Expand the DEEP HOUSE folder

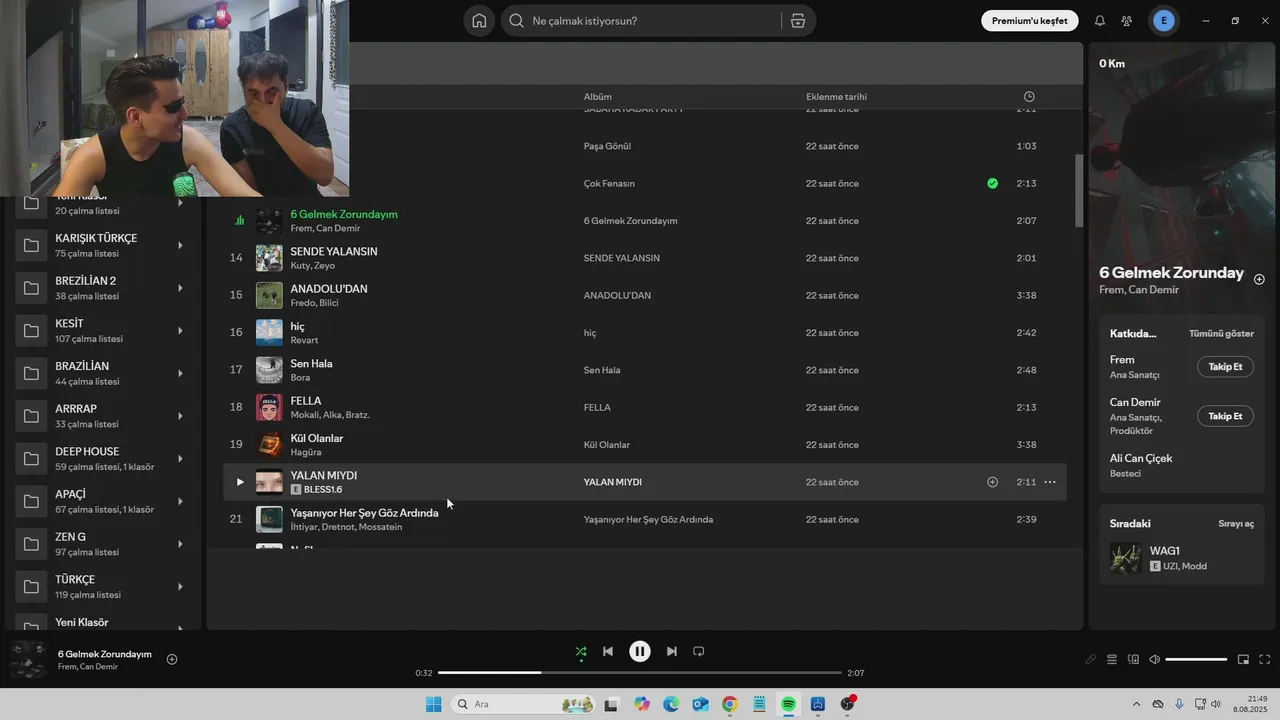click(x=180, y=459)
